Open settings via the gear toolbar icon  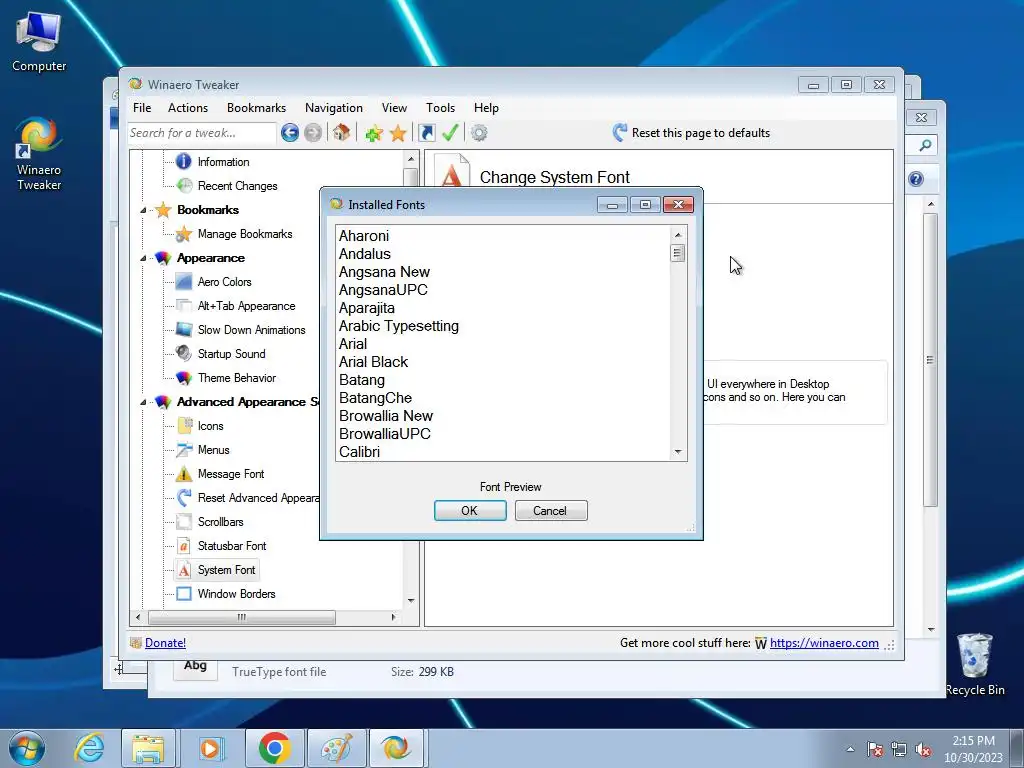point(479,133)
